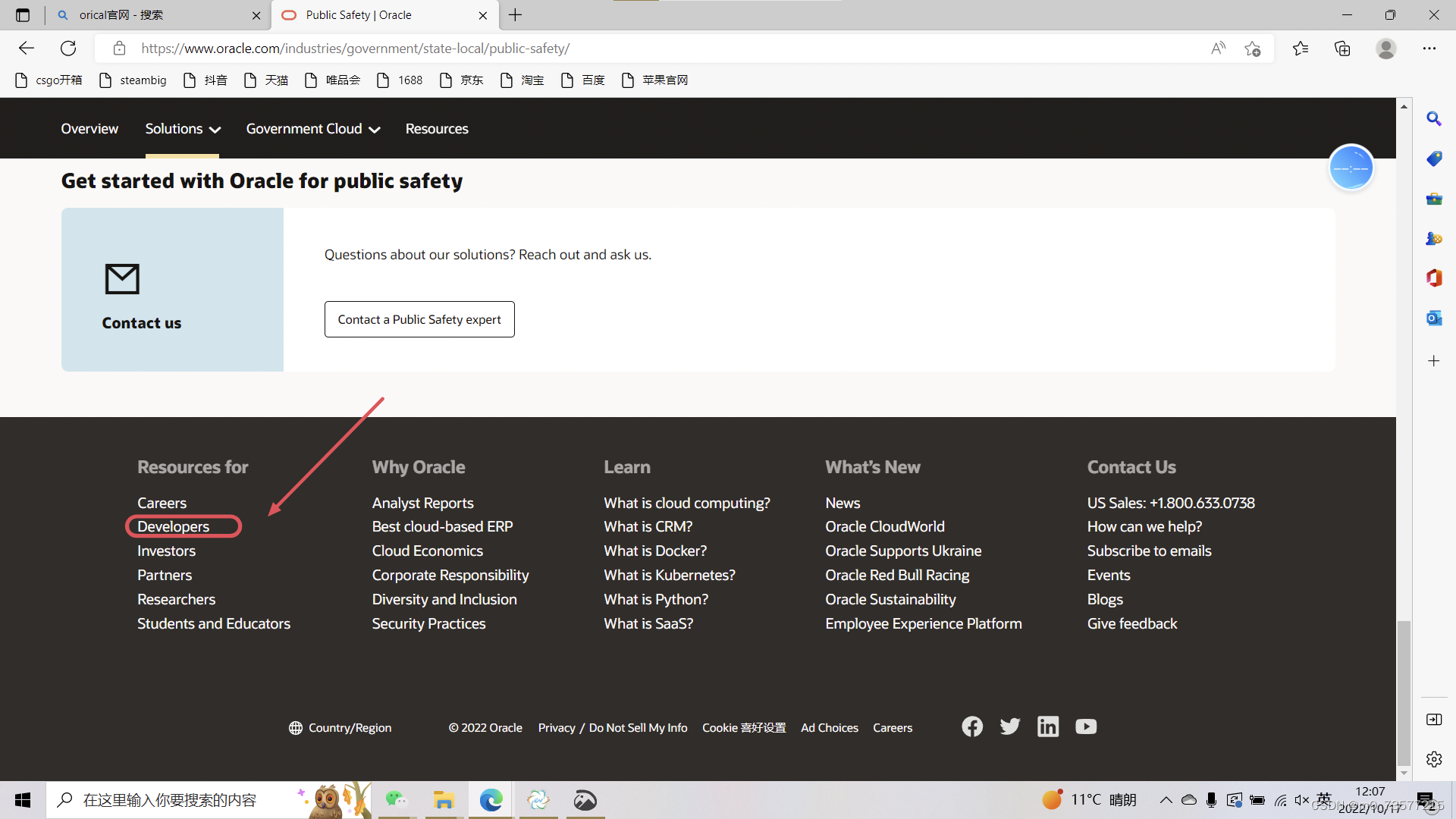Open the Privacy / Do Not Sell My Info link
Viewport: 1456px width, 819px height.
pyautogui.click(x=613, y=728)
